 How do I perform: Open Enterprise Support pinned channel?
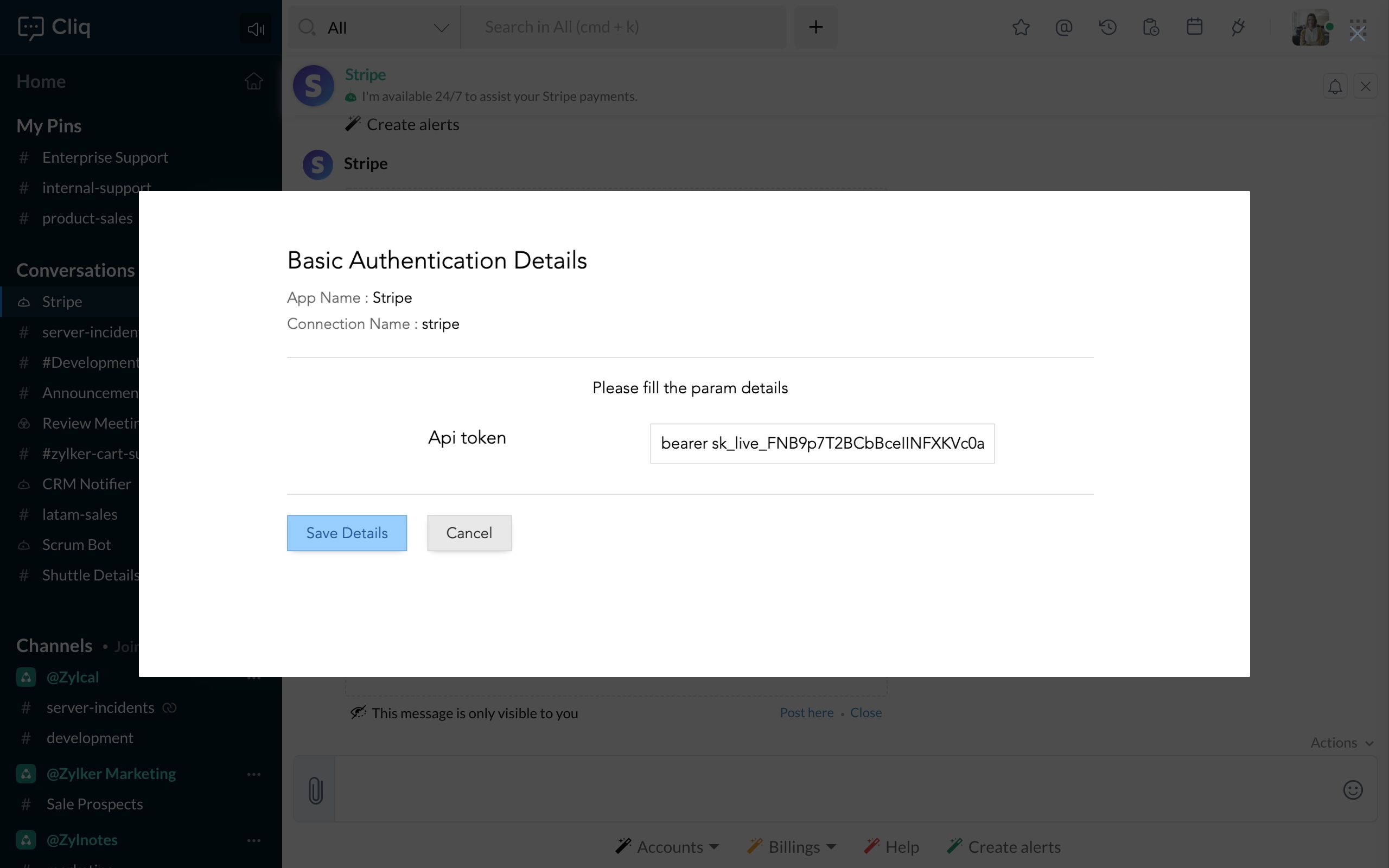coord(105,157)
